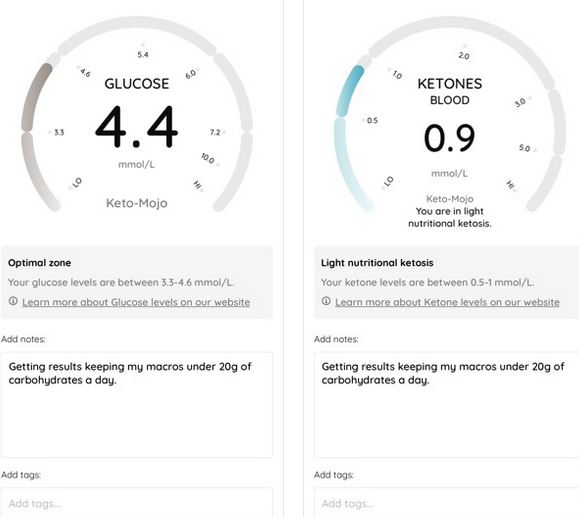The height and width of the screenshot is (517, 579).
Task: Click the KETONES BLOOD gauge title
Action: click(x=449, y=91)
